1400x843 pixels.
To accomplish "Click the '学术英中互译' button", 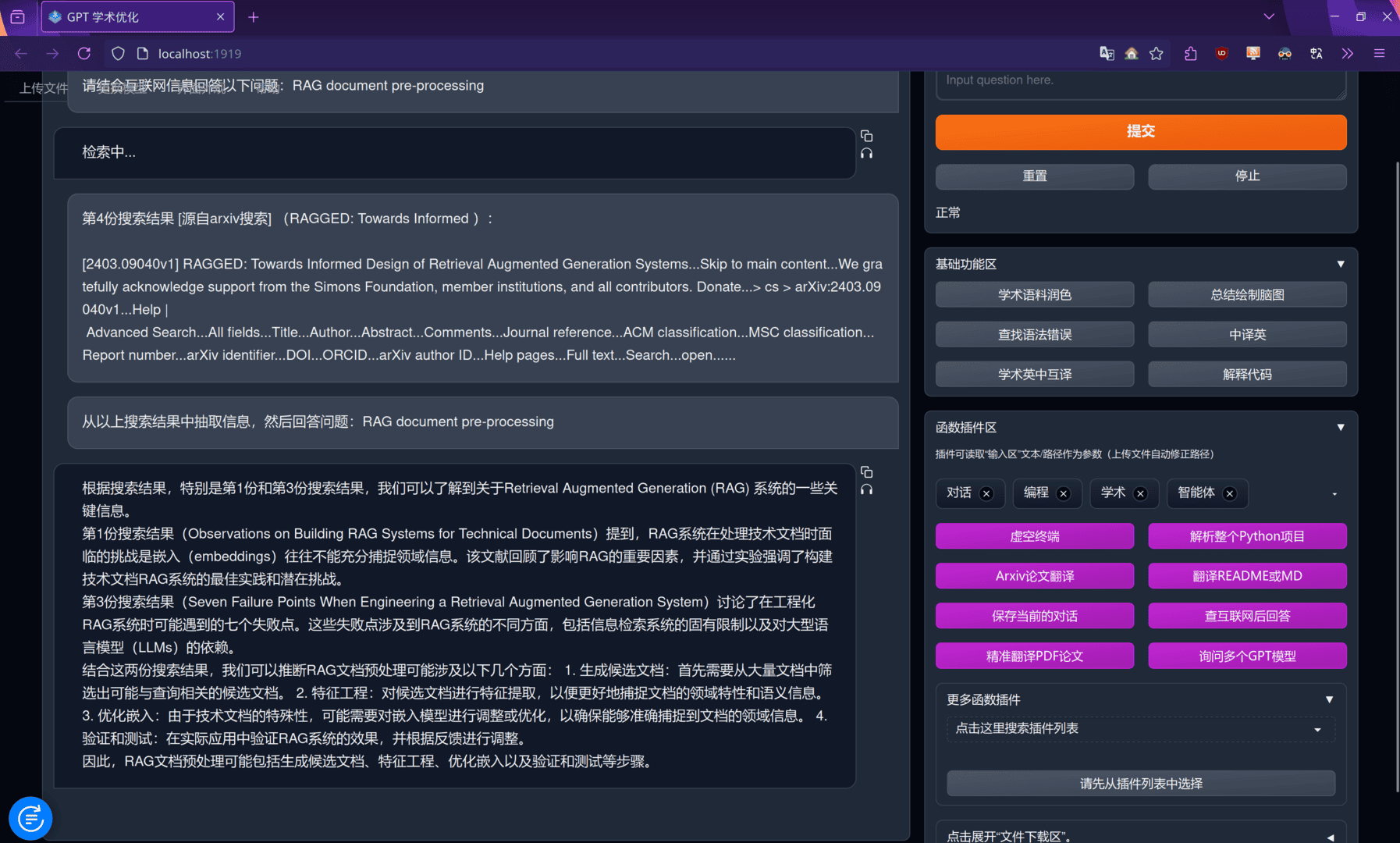I will 1035,374.
